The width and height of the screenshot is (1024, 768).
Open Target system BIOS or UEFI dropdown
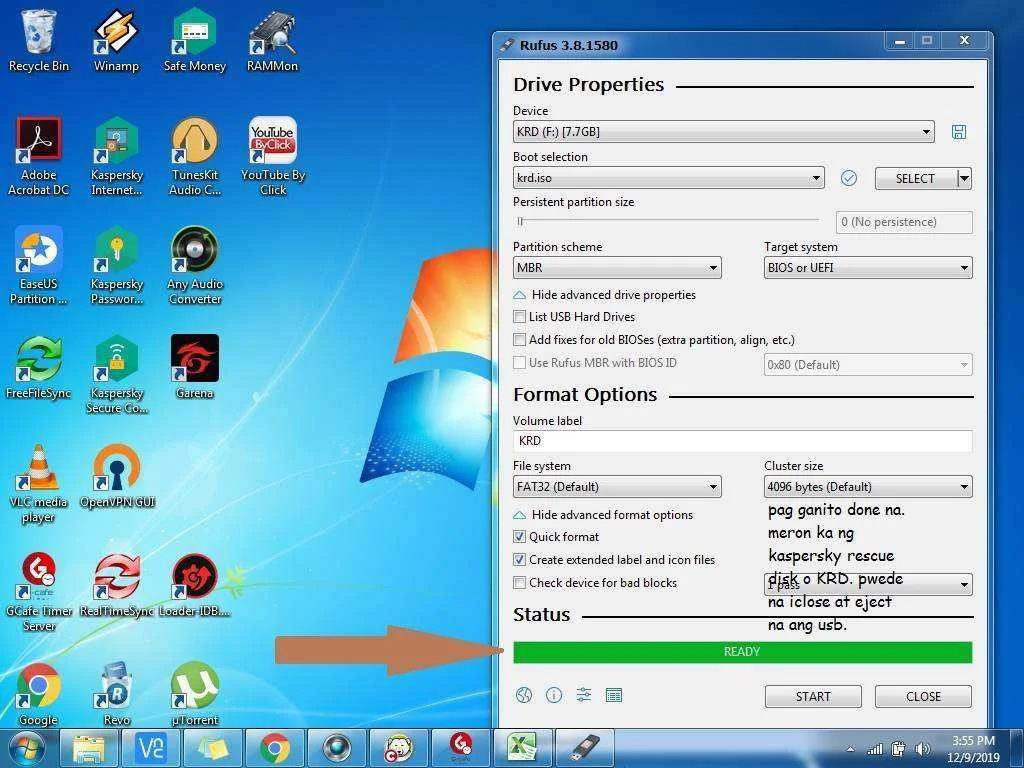[x=868, y=268]
